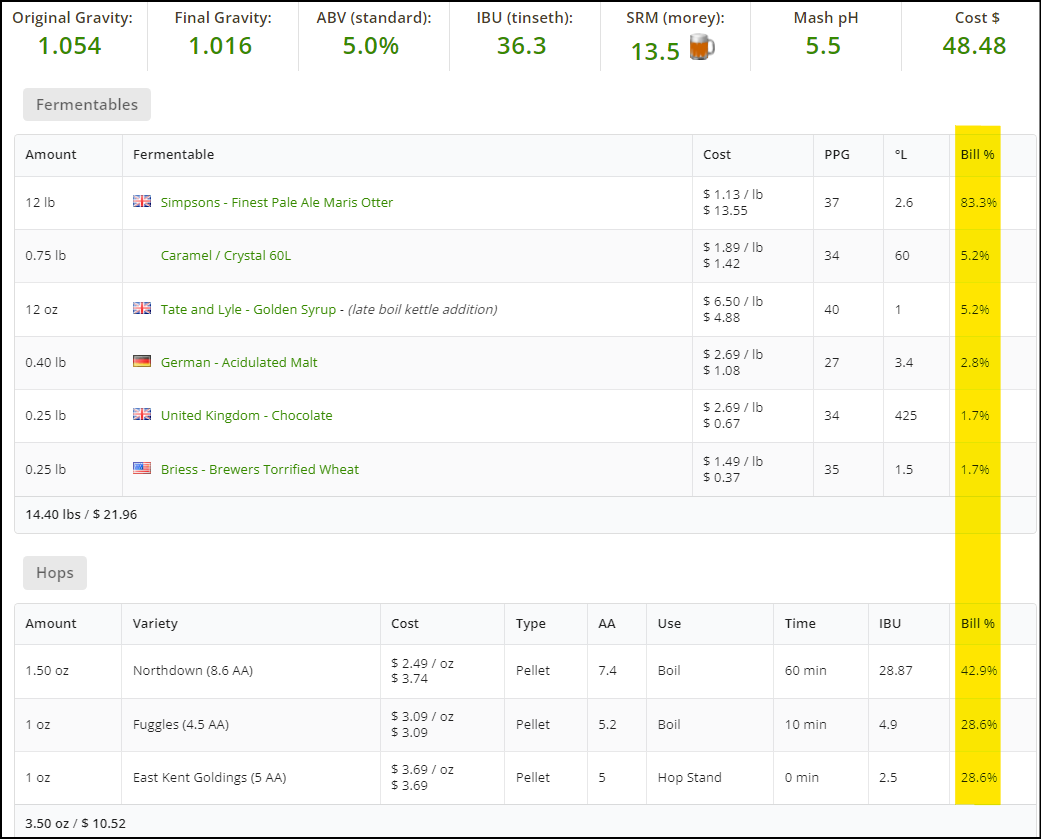Viewport: 1041px width, 839px height.
Task: Select the East Kent Goldings (5 AA) variety
Action: pos(209,777)
